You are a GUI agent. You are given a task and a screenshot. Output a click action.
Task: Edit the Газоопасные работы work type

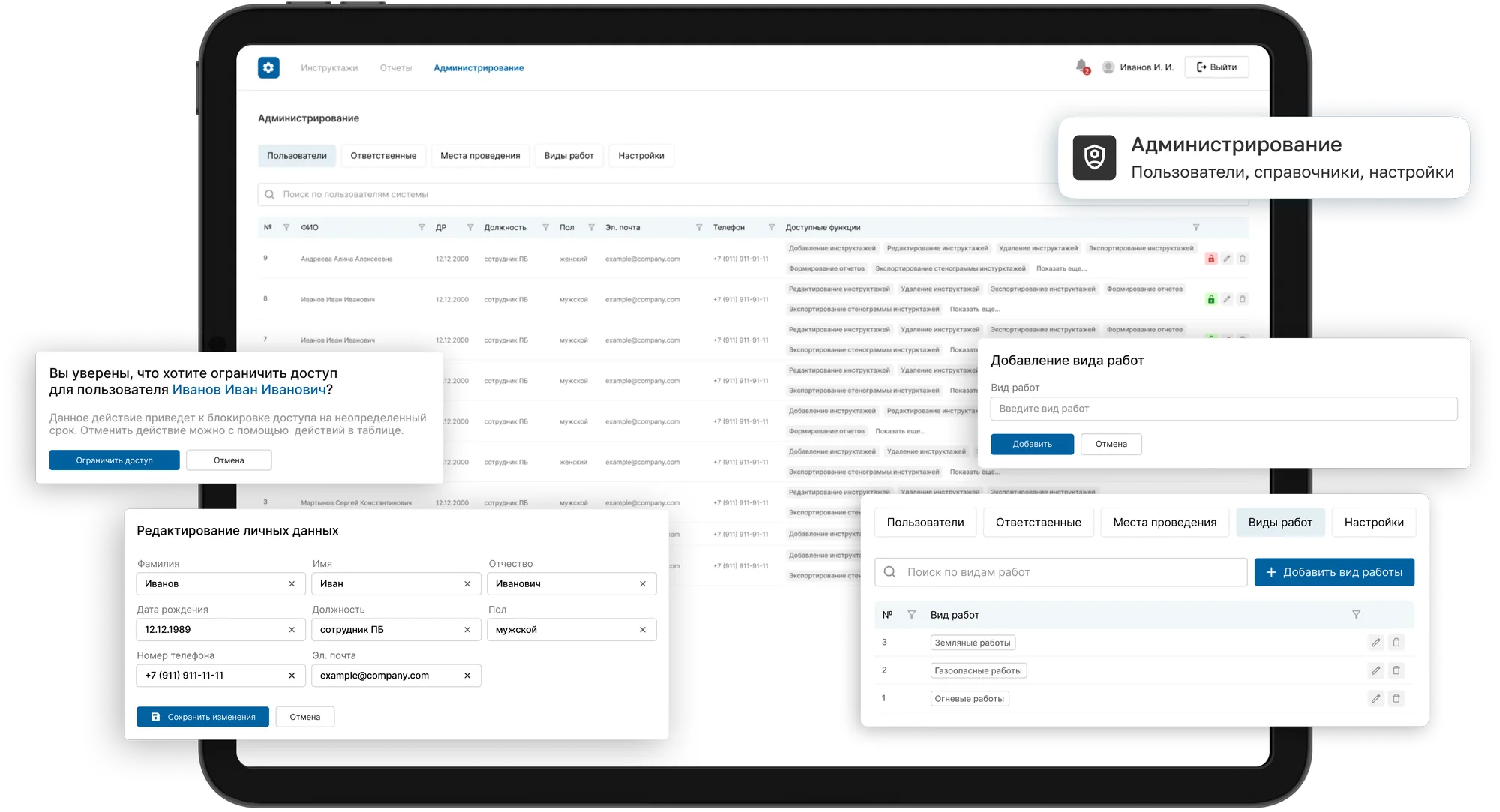(1375, 670)
